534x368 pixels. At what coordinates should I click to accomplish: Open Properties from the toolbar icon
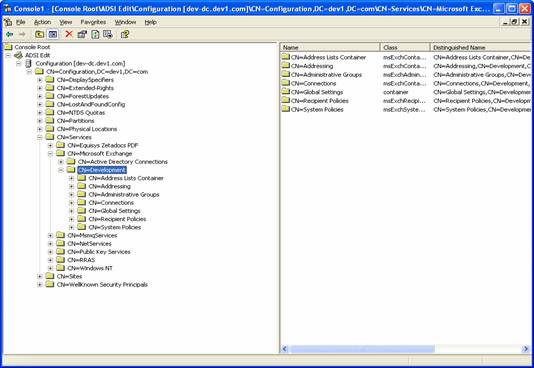(x=82, y=34)
